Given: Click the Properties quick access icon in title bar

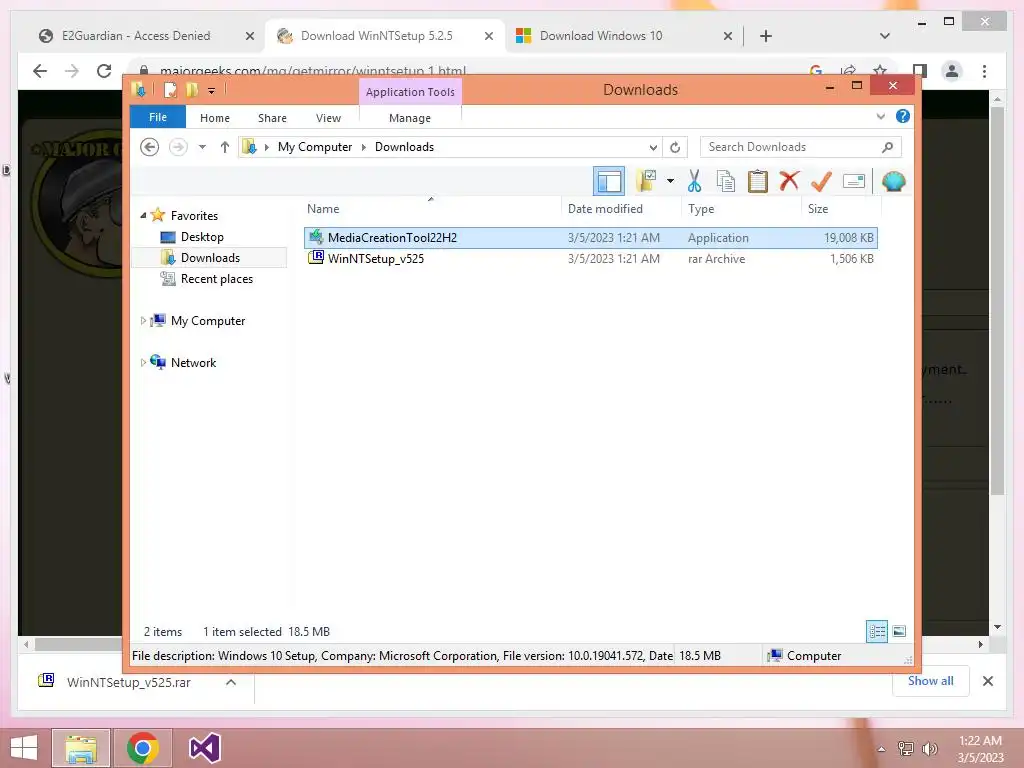Looking at the screenshot, I should click(x=170, y=89).
